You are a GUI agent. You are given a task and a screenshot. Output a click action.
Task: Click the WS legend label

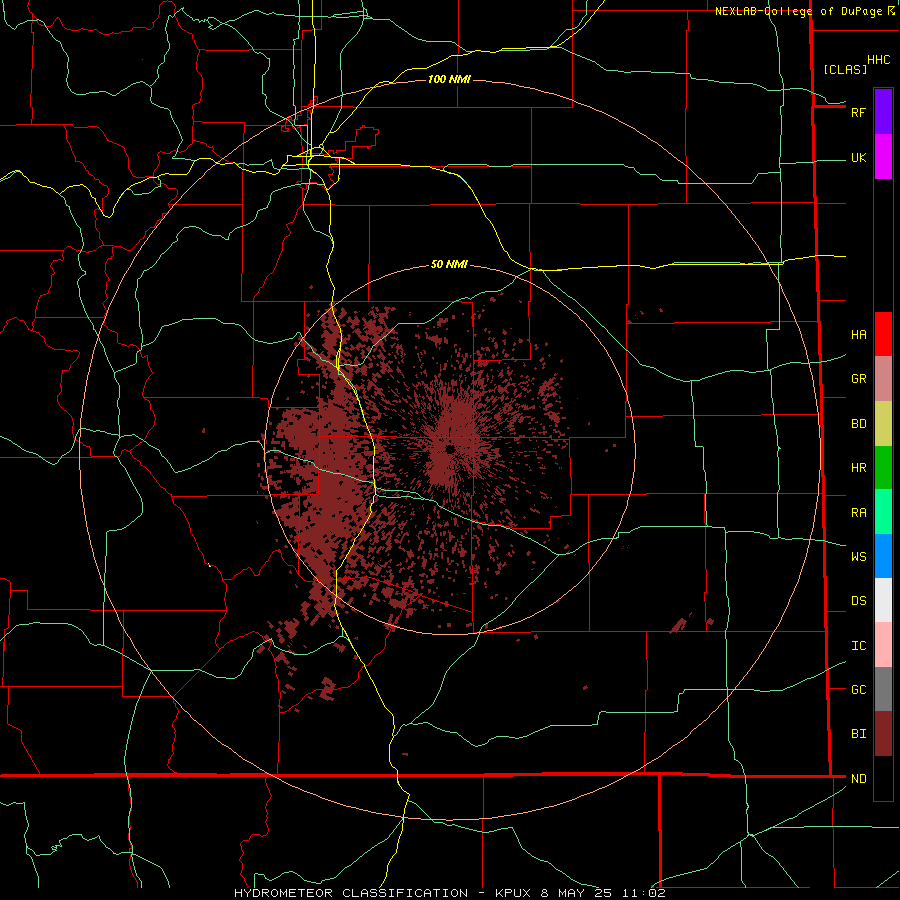859,556
